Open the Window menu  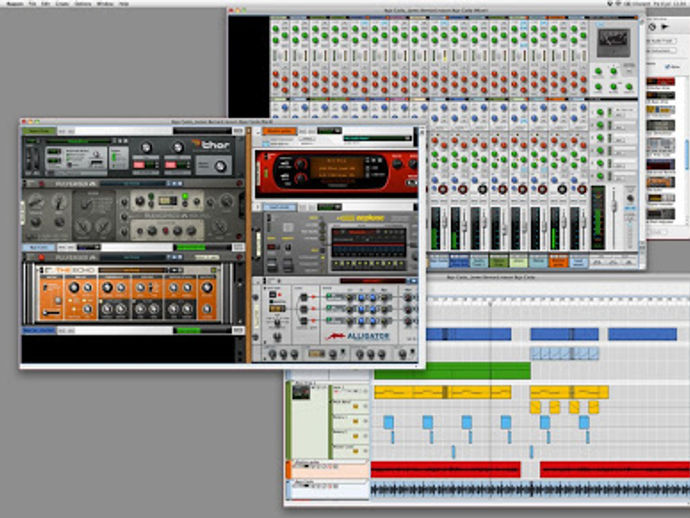point(105,4)
